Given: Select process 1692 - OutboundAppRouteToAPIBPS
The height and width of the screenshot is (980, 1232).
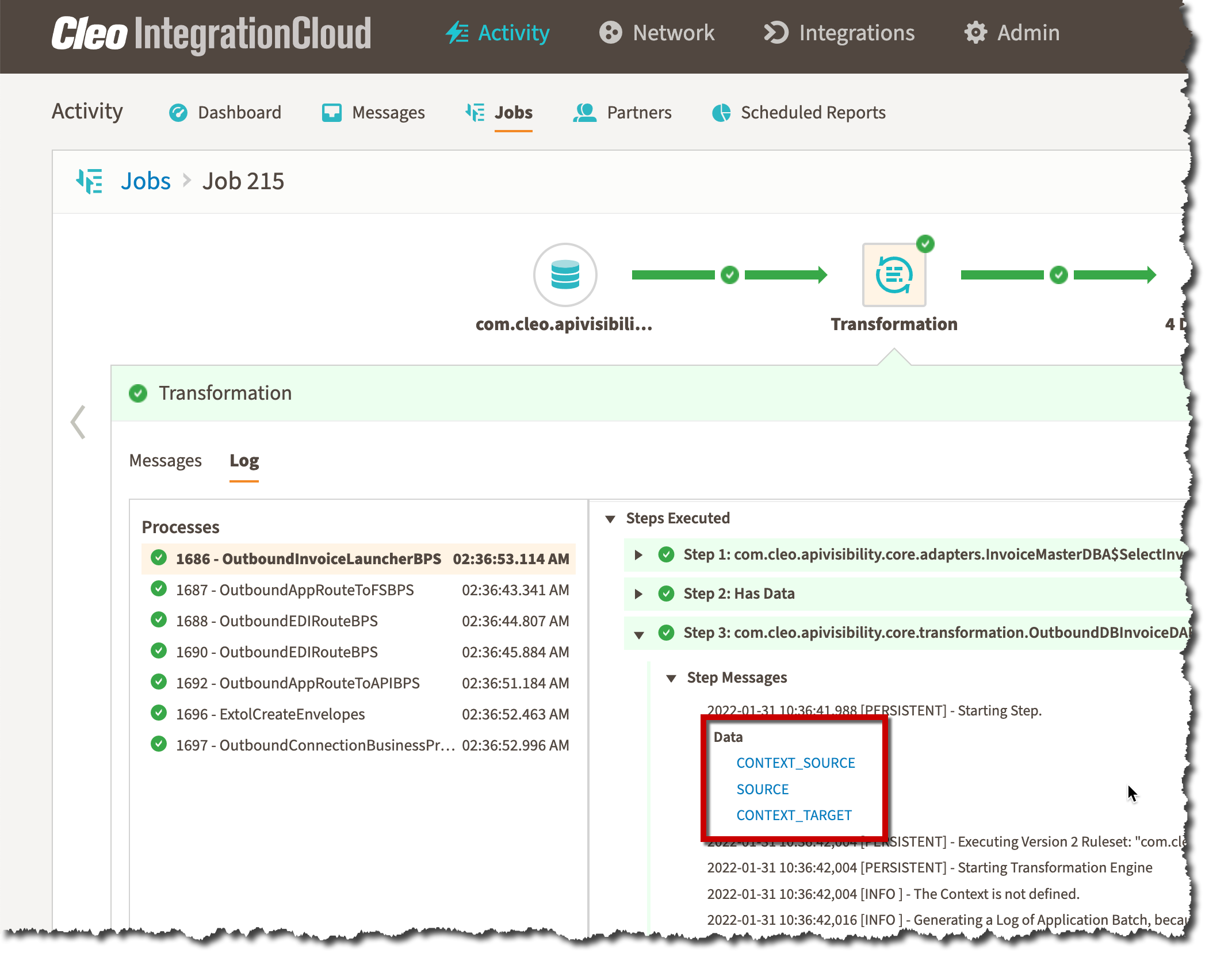Looking at the screenshot, I should coord(358,683).
